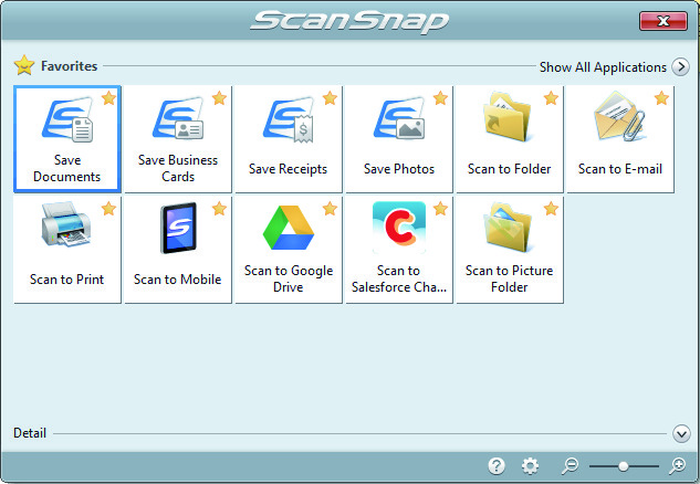This screenshot has width=700, height=484.
Task: Open Scan to Google Drive
Action: [288, 250]
